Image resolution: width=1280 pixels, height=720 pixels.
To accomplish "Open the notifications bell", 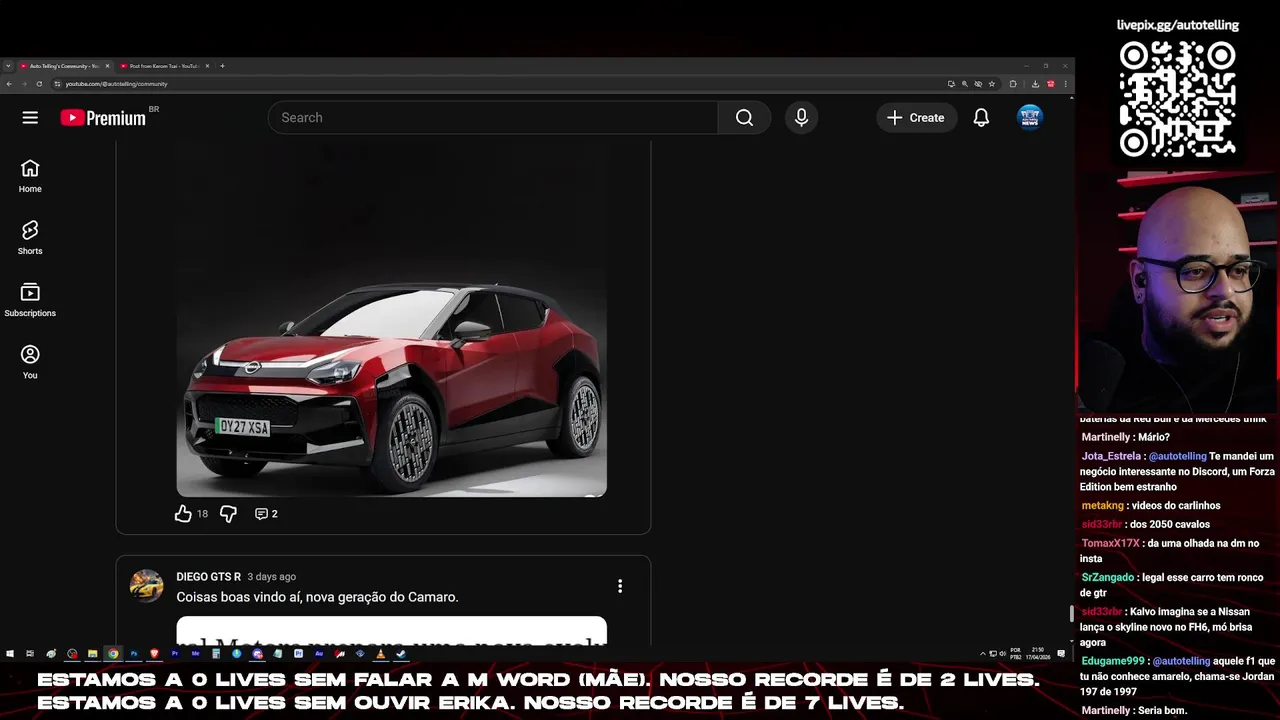I will pyautogui.click(x=981, y=117).
